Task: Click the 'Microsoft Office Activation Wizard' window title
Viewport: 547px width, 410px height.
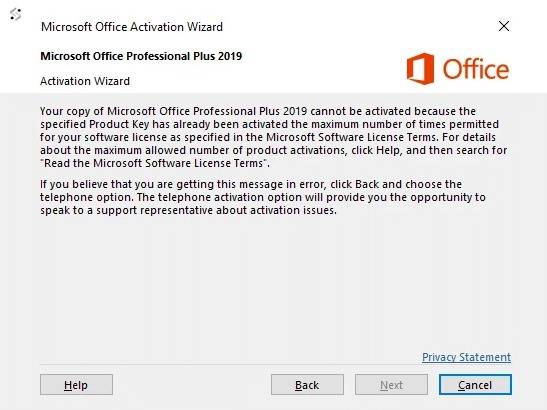Action: 132,27
